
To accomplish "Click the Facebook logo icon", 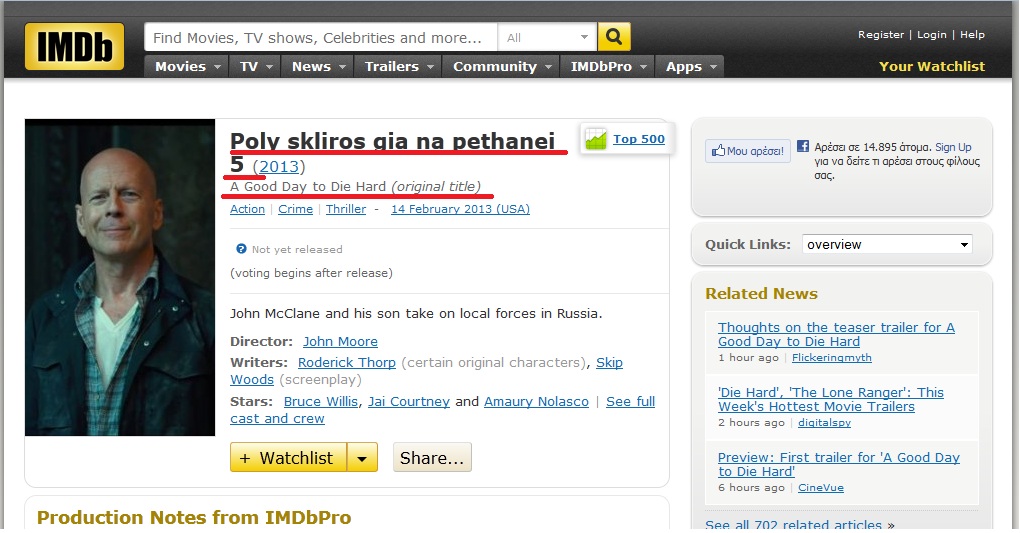I will 803,146.
